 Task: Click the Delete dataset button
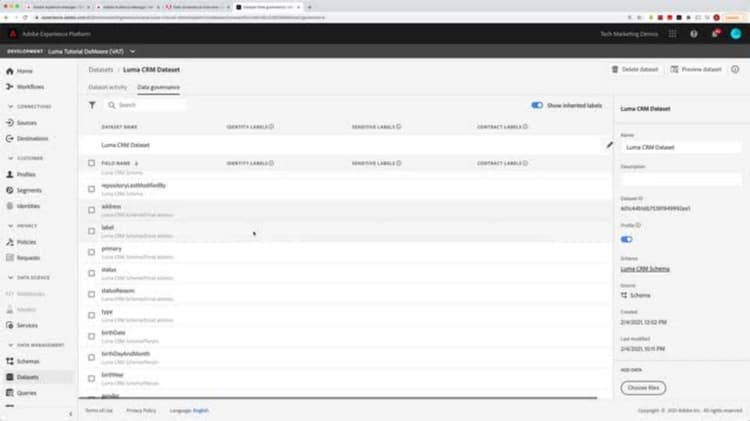coord(635,69)
